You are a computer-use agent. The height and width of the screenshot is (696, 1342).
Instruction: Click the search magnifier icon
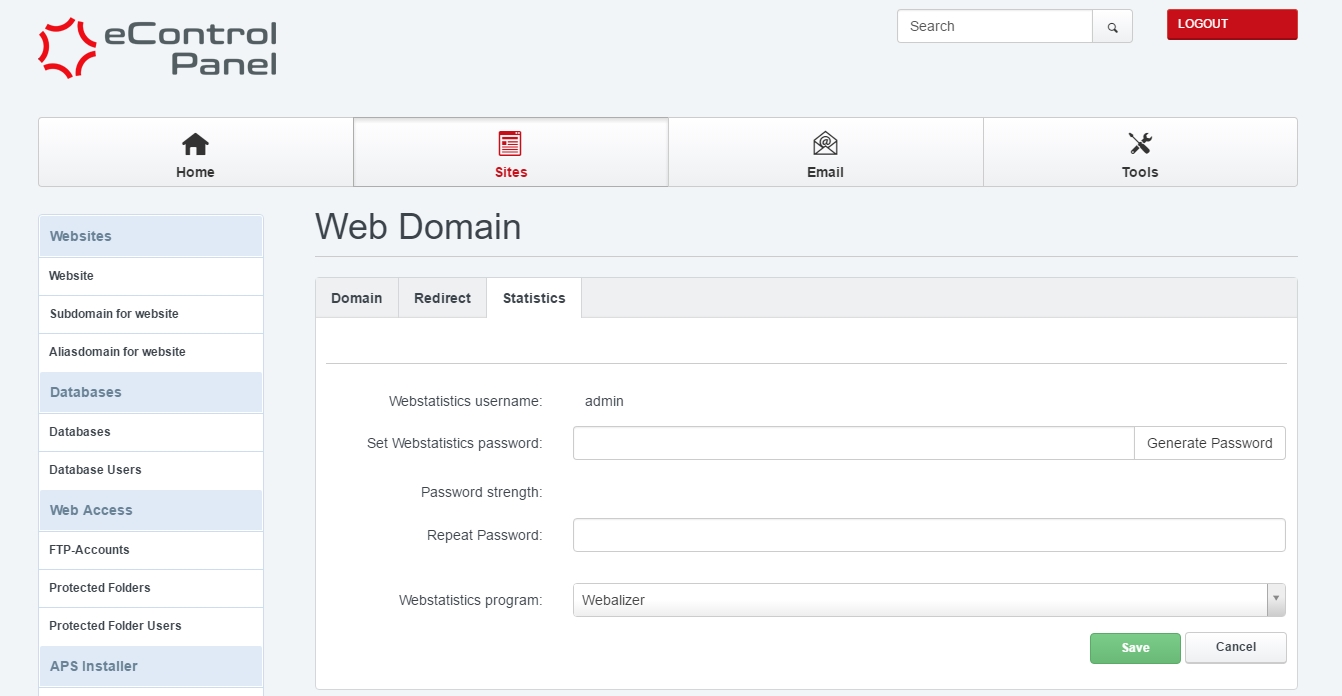tap(1112, 27)
